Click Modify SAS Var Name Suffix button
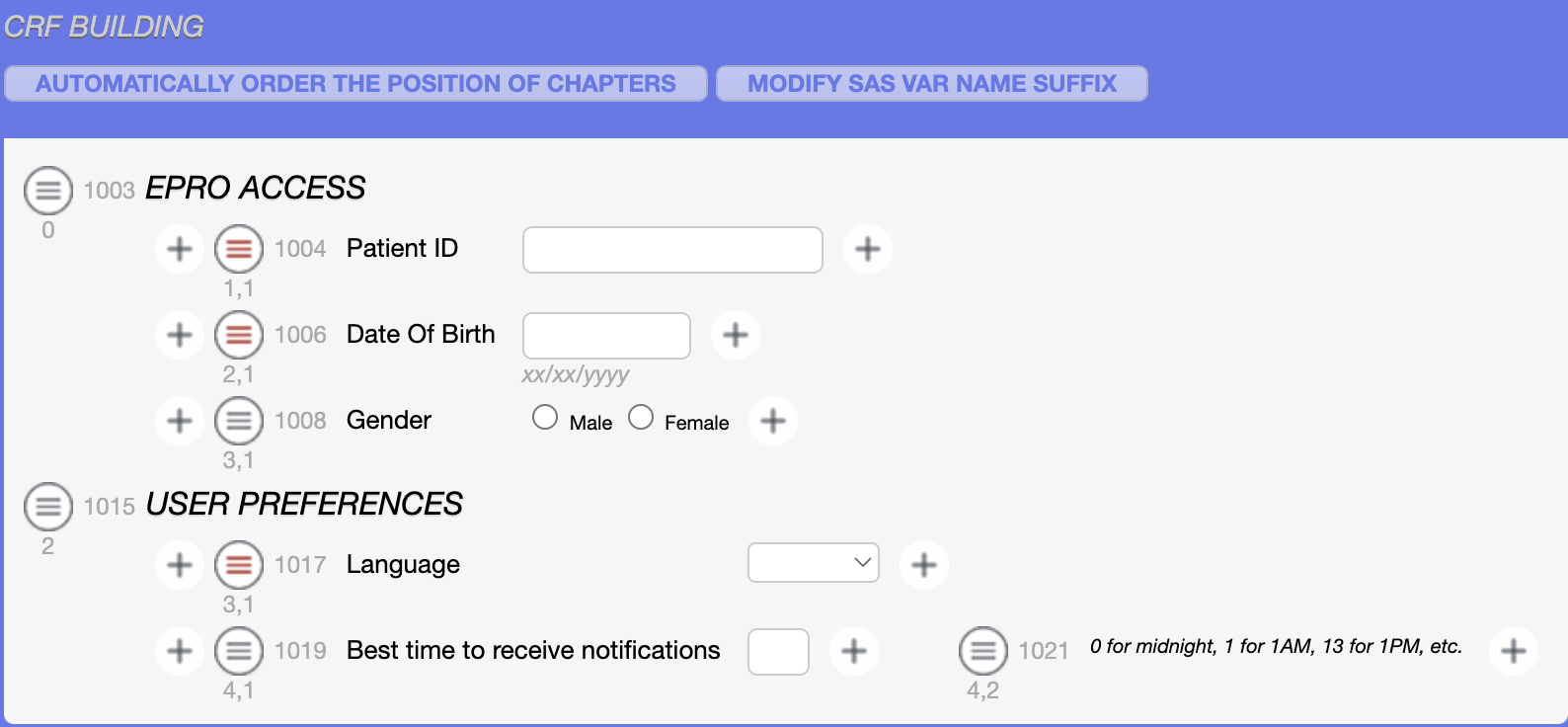 [931, 84]
